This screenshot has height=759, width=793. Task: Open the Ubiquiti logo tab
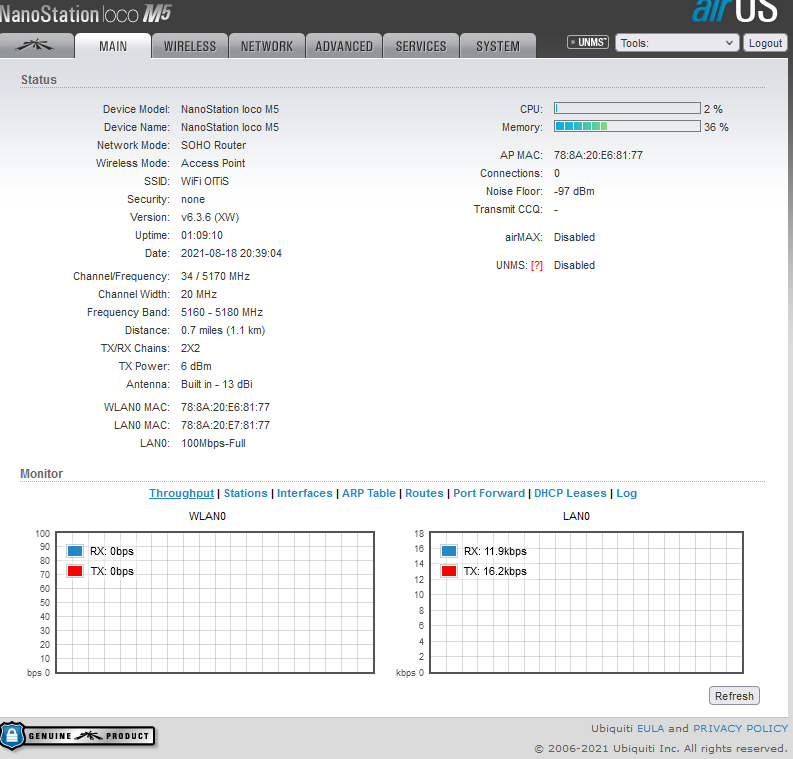(36, 46)
